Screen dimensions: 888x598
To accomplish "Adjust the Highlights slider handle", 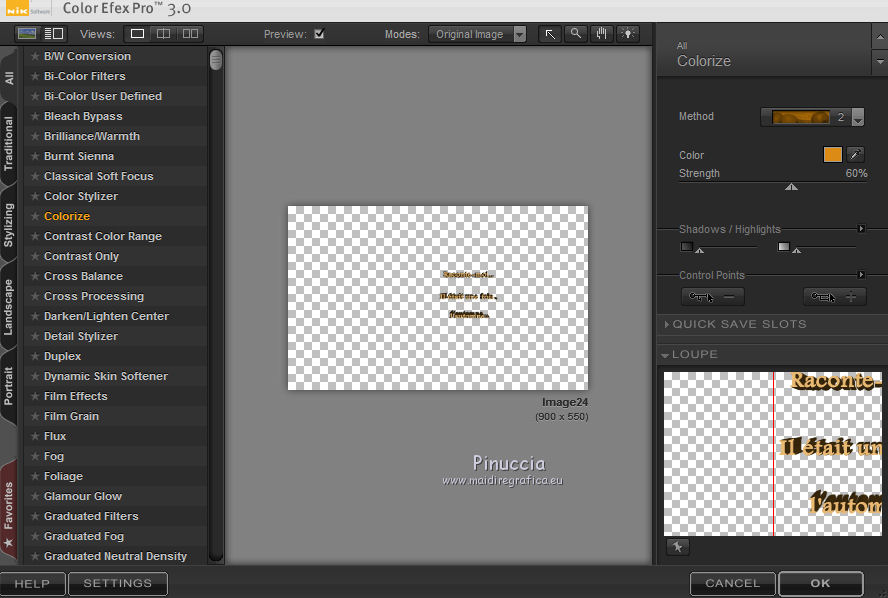I will pos(797,250).
